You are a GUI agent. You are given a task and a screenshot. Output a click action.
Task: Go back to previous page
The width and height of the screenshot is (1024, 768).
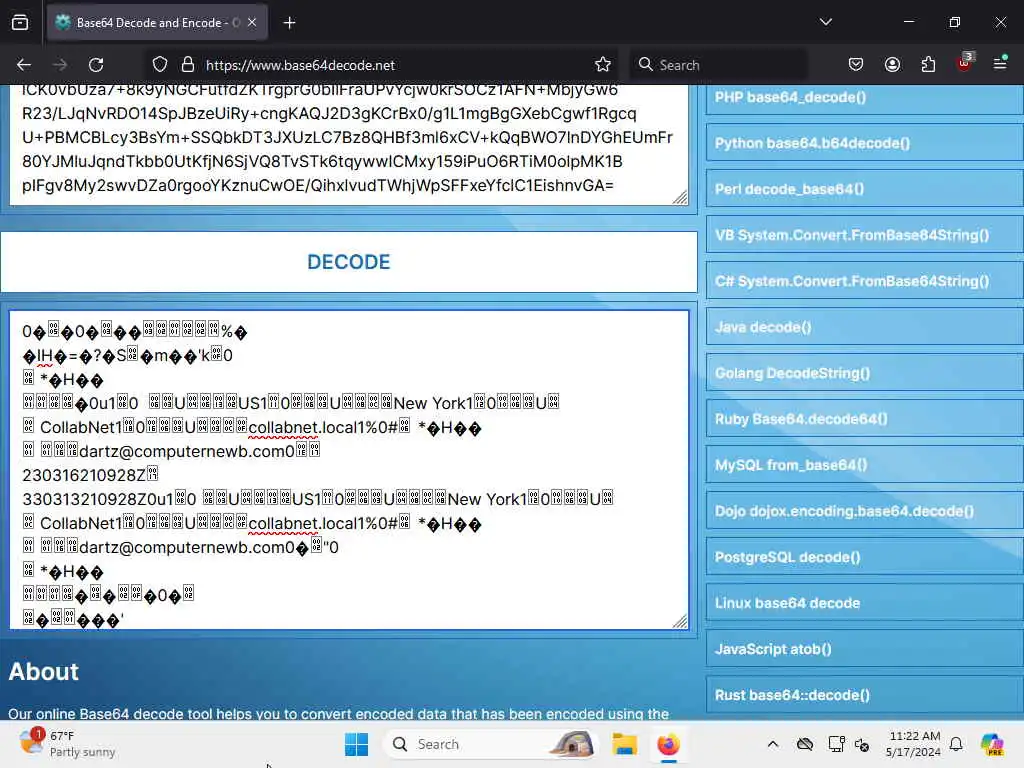point(24,65)
